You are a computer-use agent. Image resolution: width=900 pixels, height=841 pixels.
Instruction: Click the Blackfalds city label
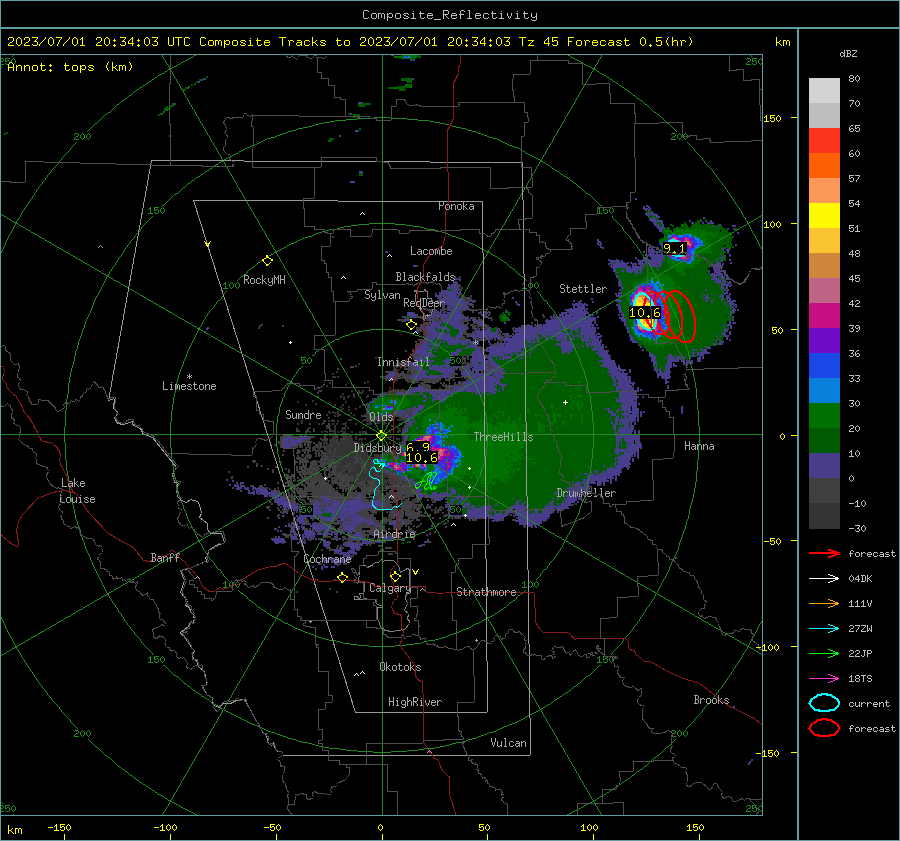pyautogui.click(x=425, y=277)
